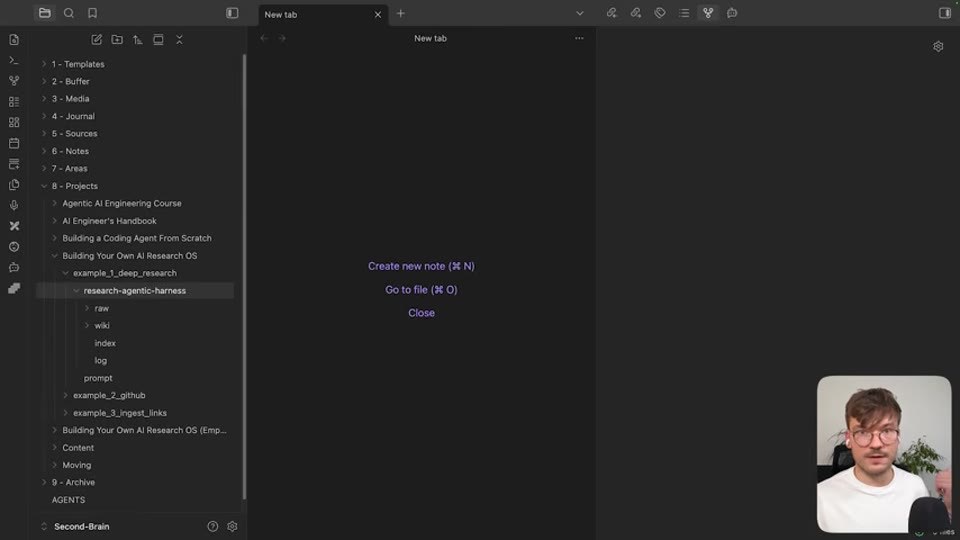Change sort order of files

tap(138, 40)
